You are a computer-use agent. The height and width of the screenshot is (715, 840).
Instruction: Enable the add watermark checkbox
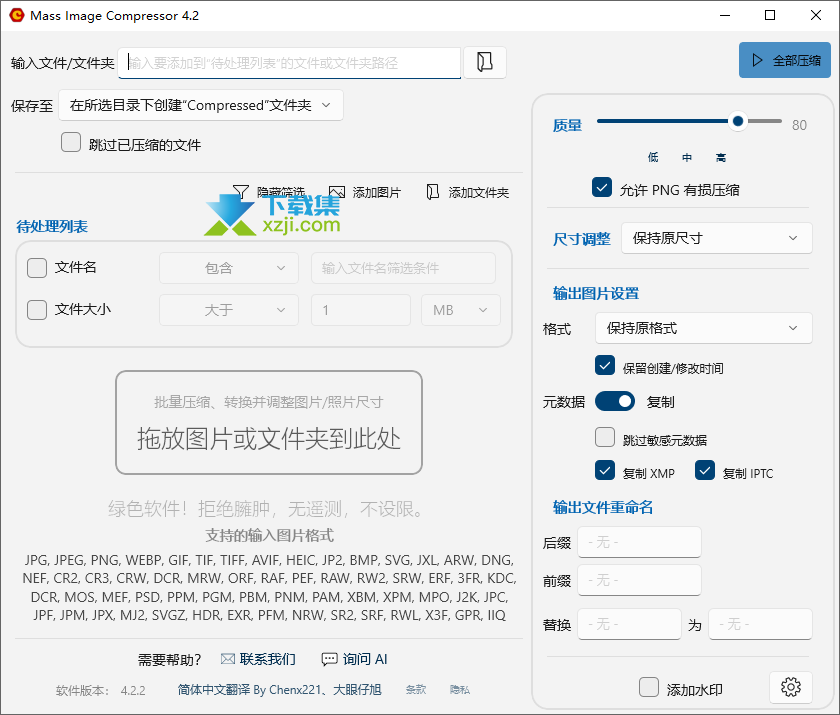[x=649, y=688]
